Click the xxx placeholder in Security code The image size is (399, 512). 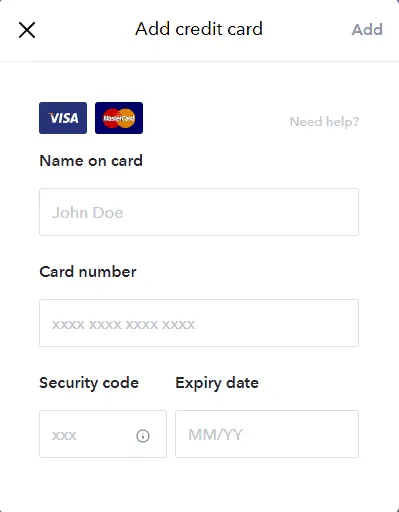click(x=64, y=436)
